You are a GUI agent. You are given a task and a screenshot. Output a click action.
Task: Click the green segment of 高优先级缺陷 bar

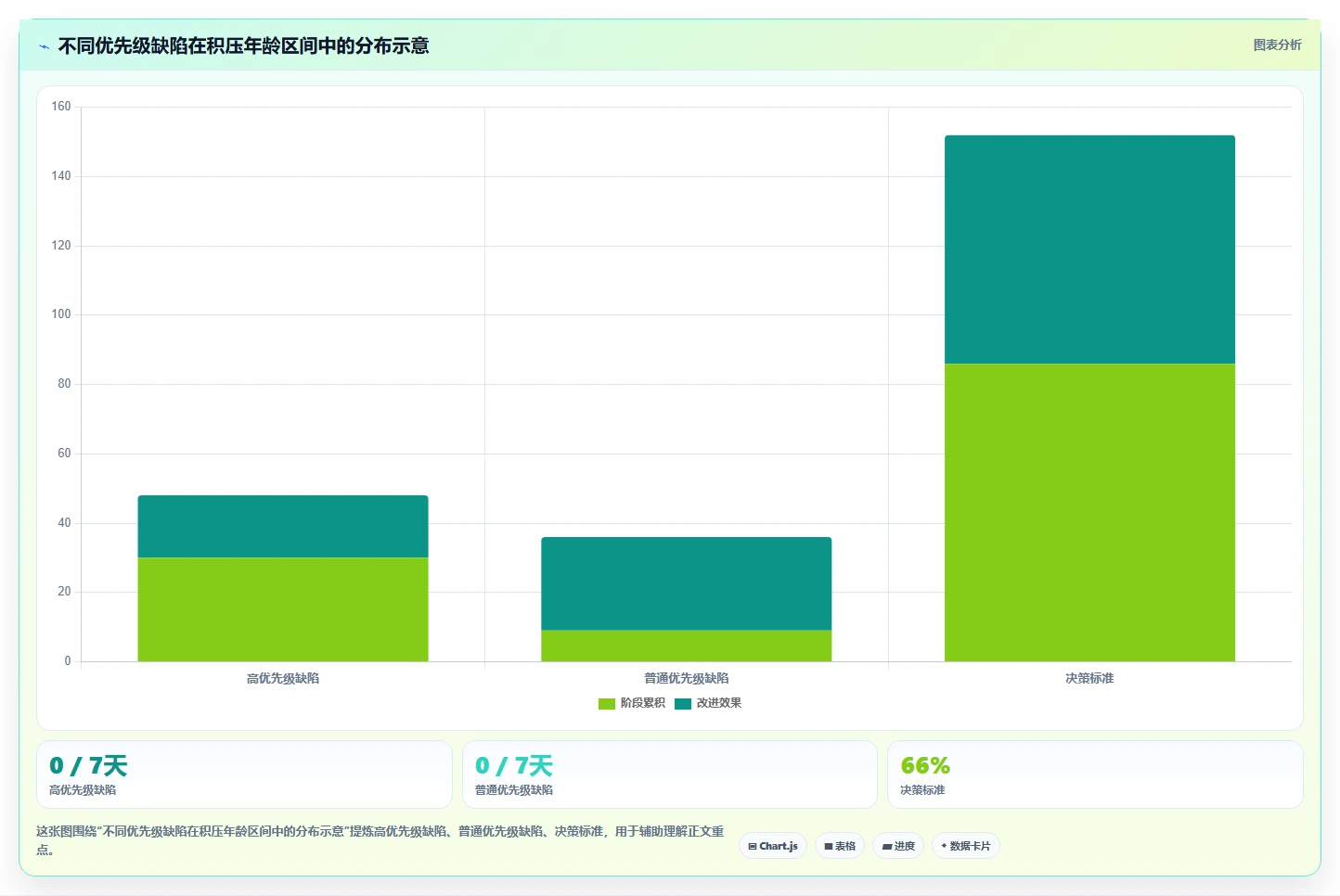[x=283, y=609]
